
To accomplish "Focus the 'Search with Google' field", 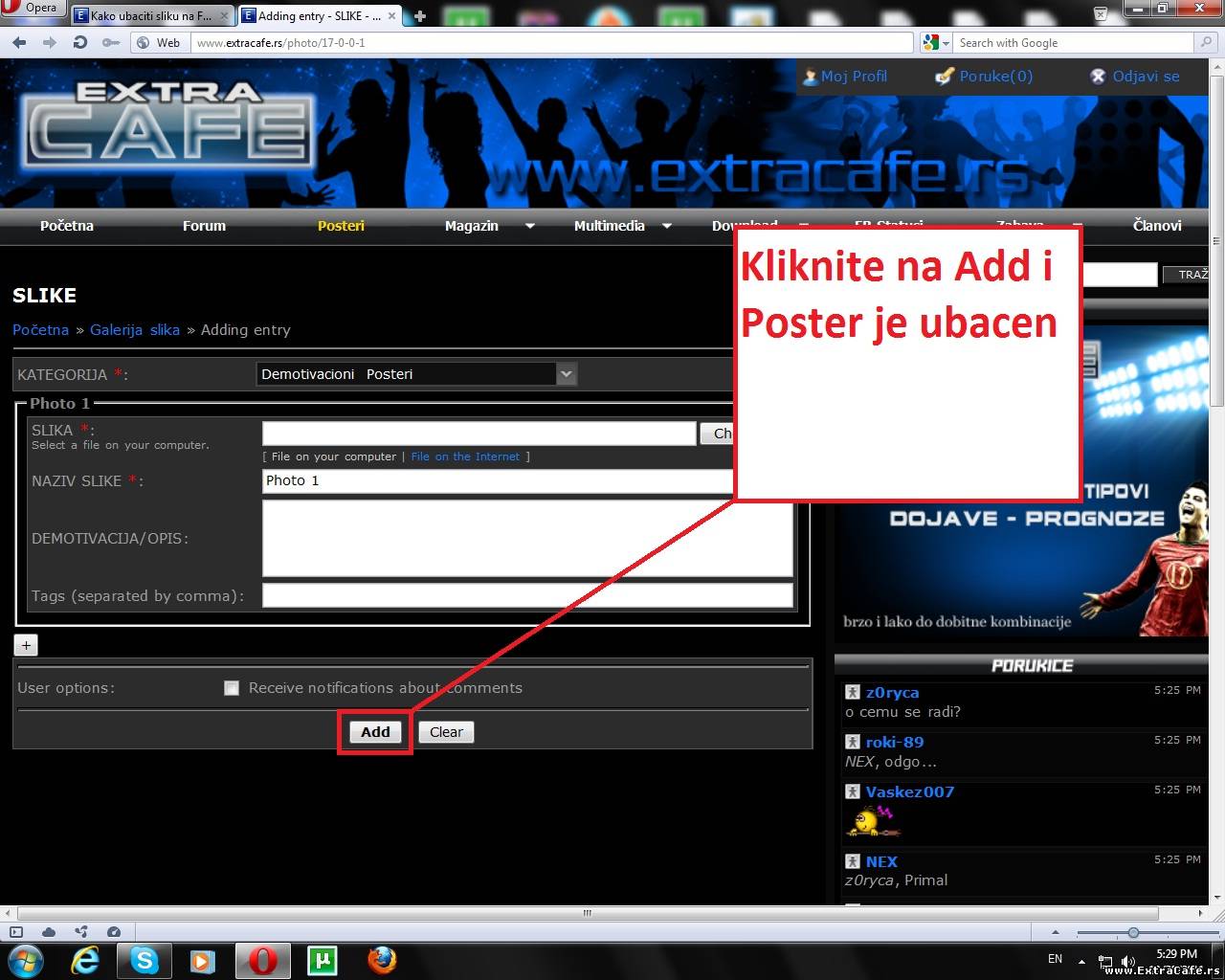I will [x=1074, y=43].
